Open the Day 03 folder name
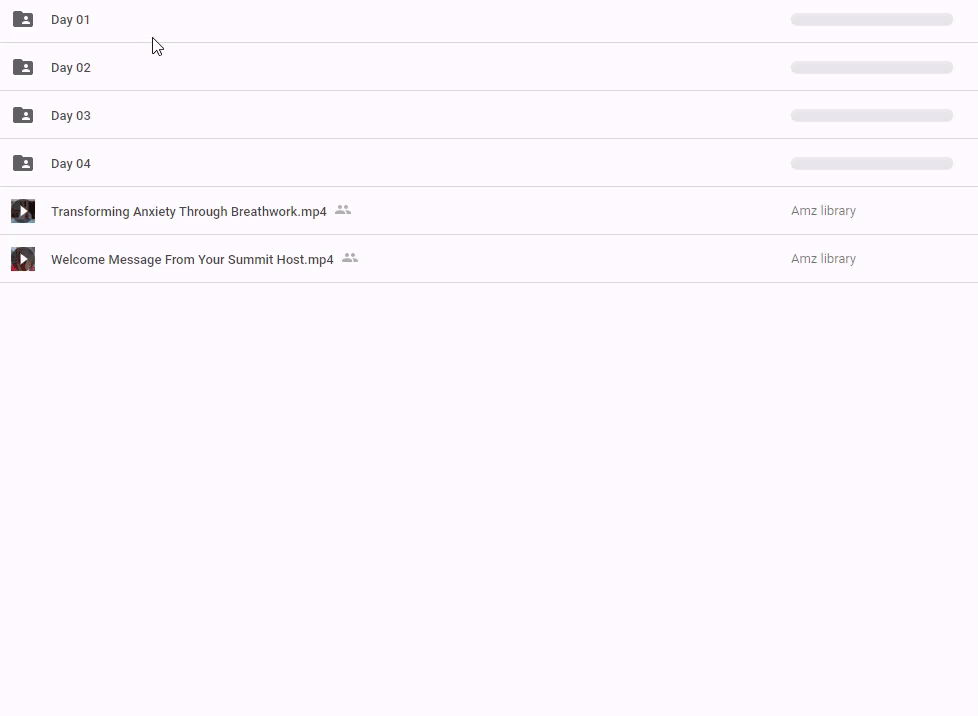This screenshot has height=716, width=978. (70, 116)
